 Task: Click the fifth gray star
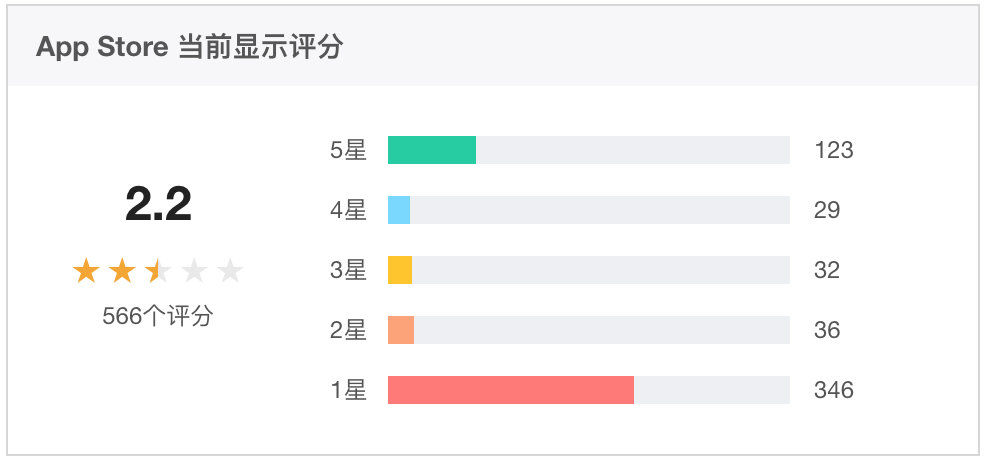[x=230, y=271]
